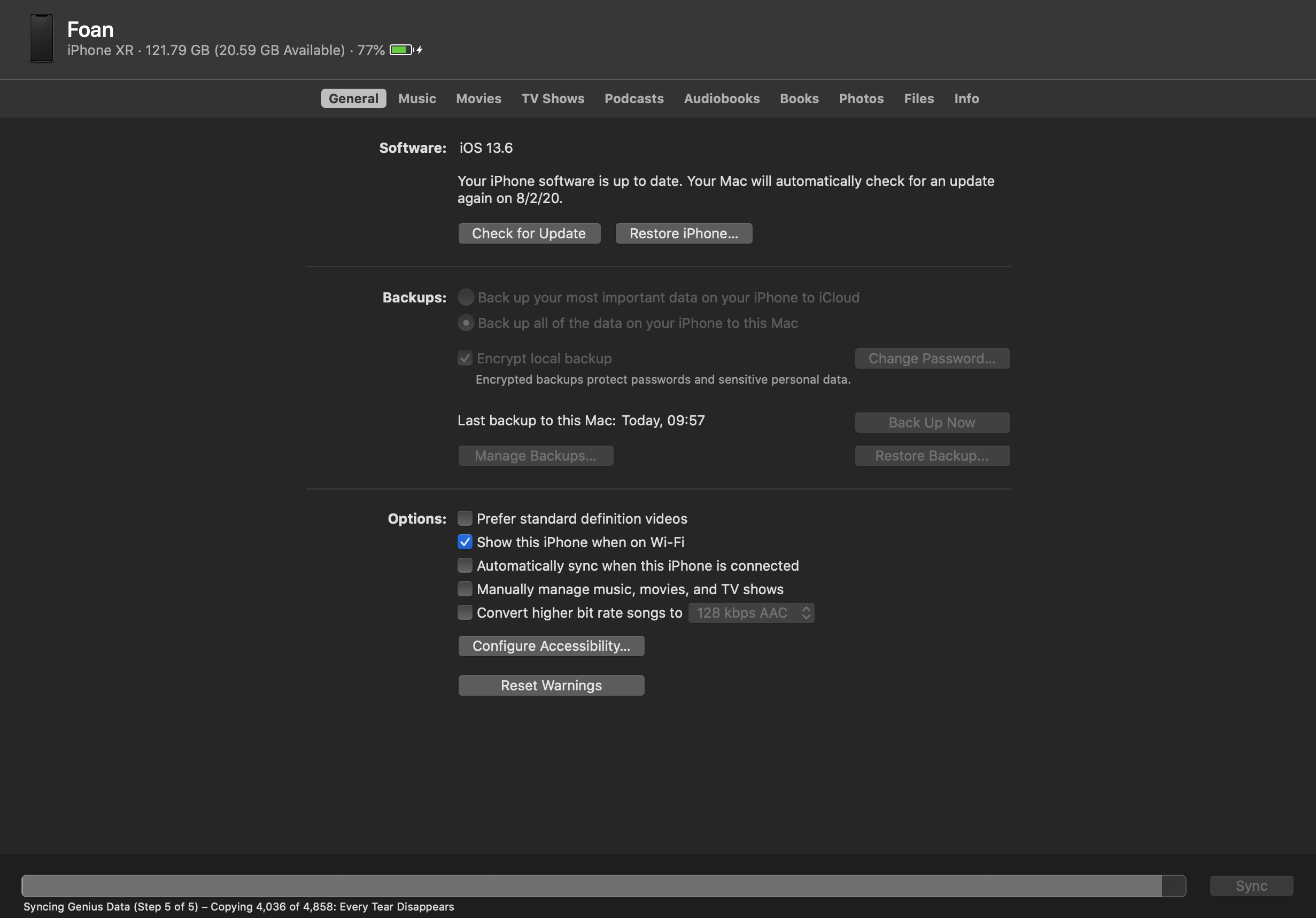Screen dimensions: 1316x918
Task: Uncheck Show this iPhone when on Wi-Fi
Action: click(x=465, y=542)
